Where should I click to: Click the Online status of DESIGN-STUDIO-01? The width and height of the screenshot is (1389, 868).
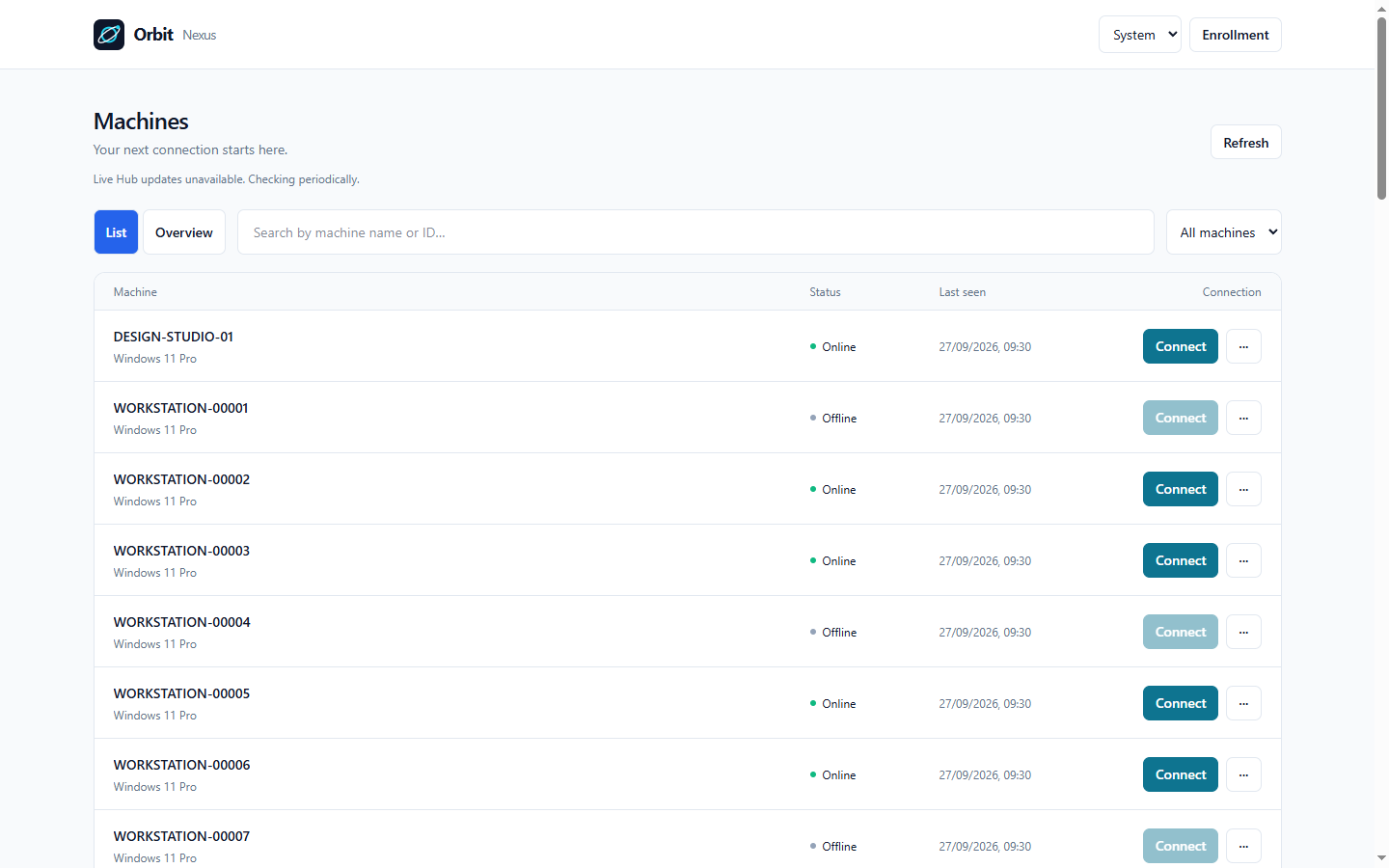point(832,347)
